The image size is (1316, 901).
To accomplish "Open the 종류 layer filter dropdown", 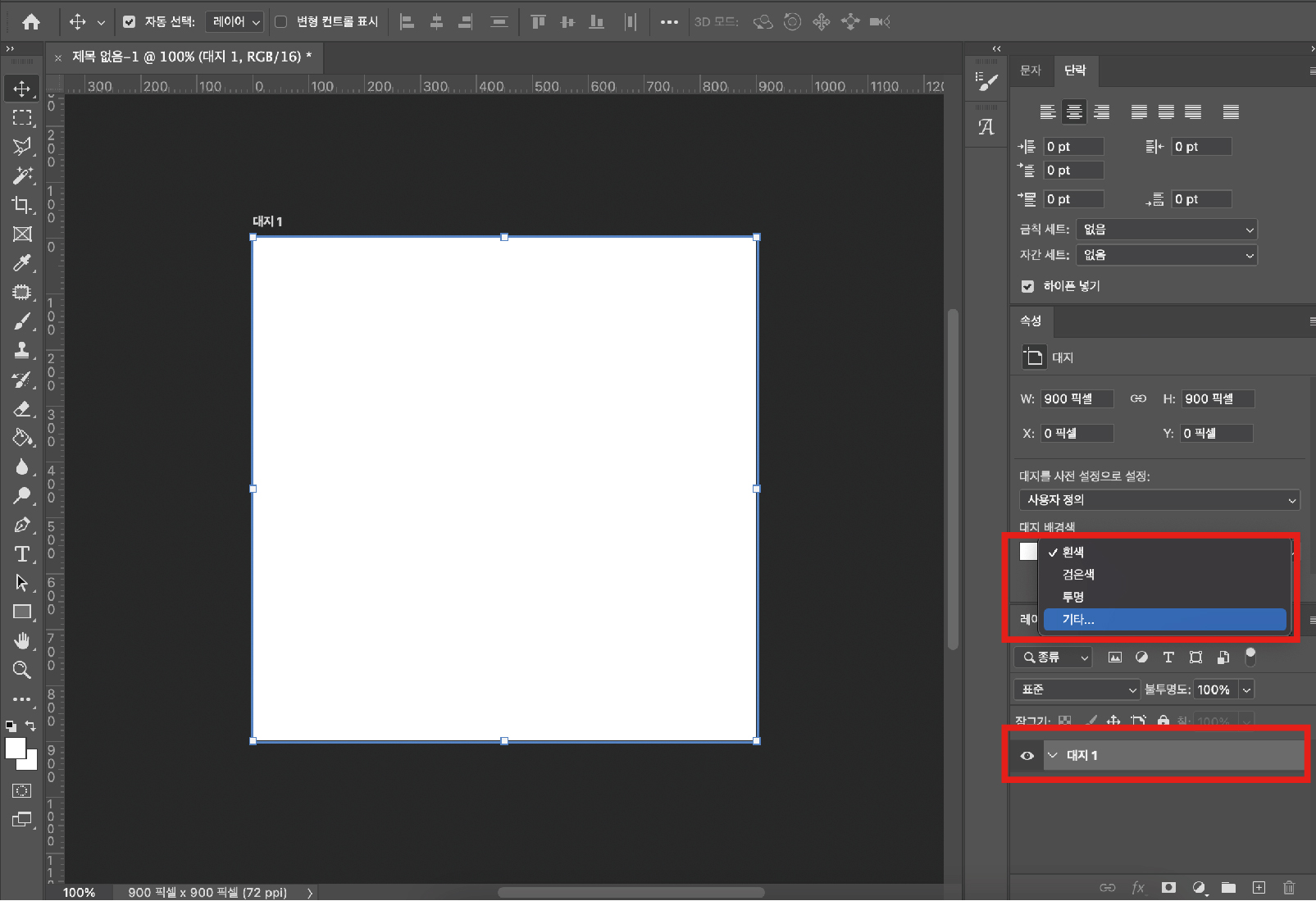I will 1054,658.
